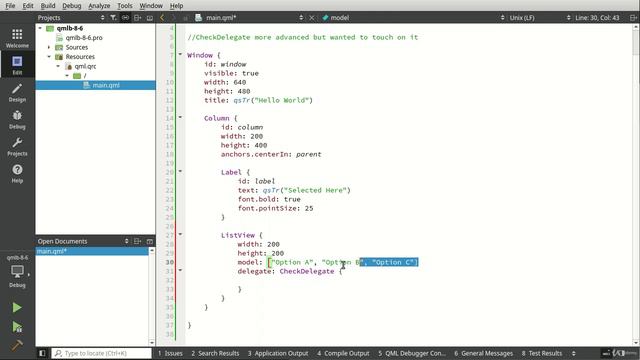The image size is (640, 360).
Task: Open the Window menu
Action: point(151,6)
